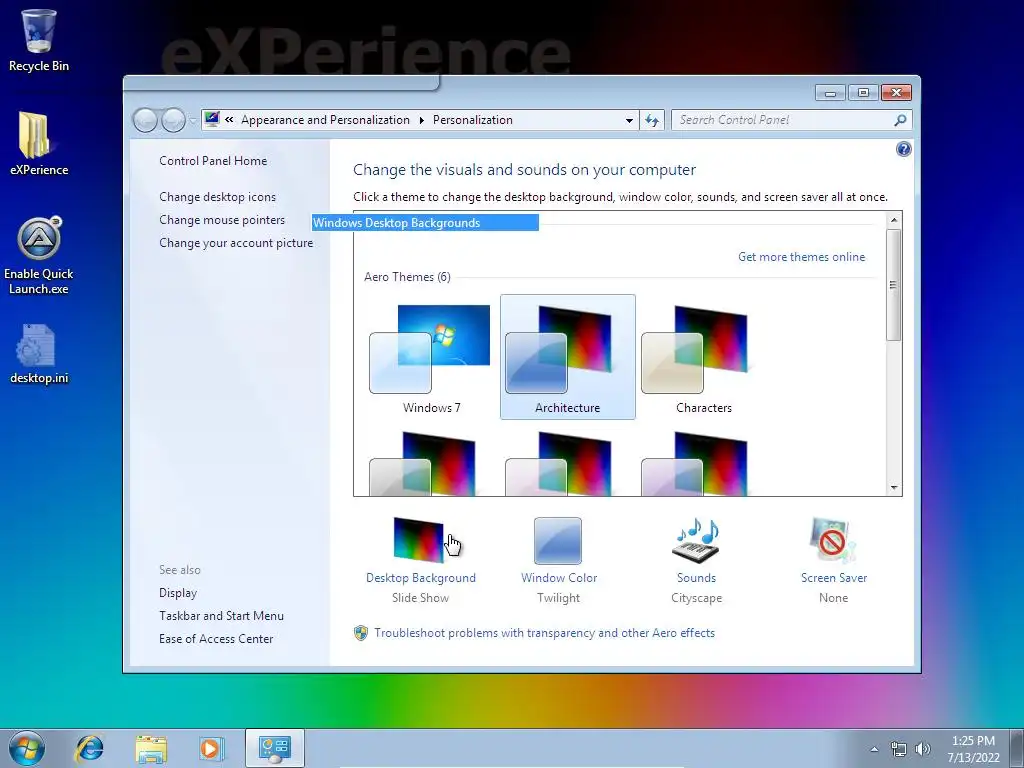Click the themes list scrollbar thumb
The width and height of the screenshot is (1024, 768).
(894, 284)
